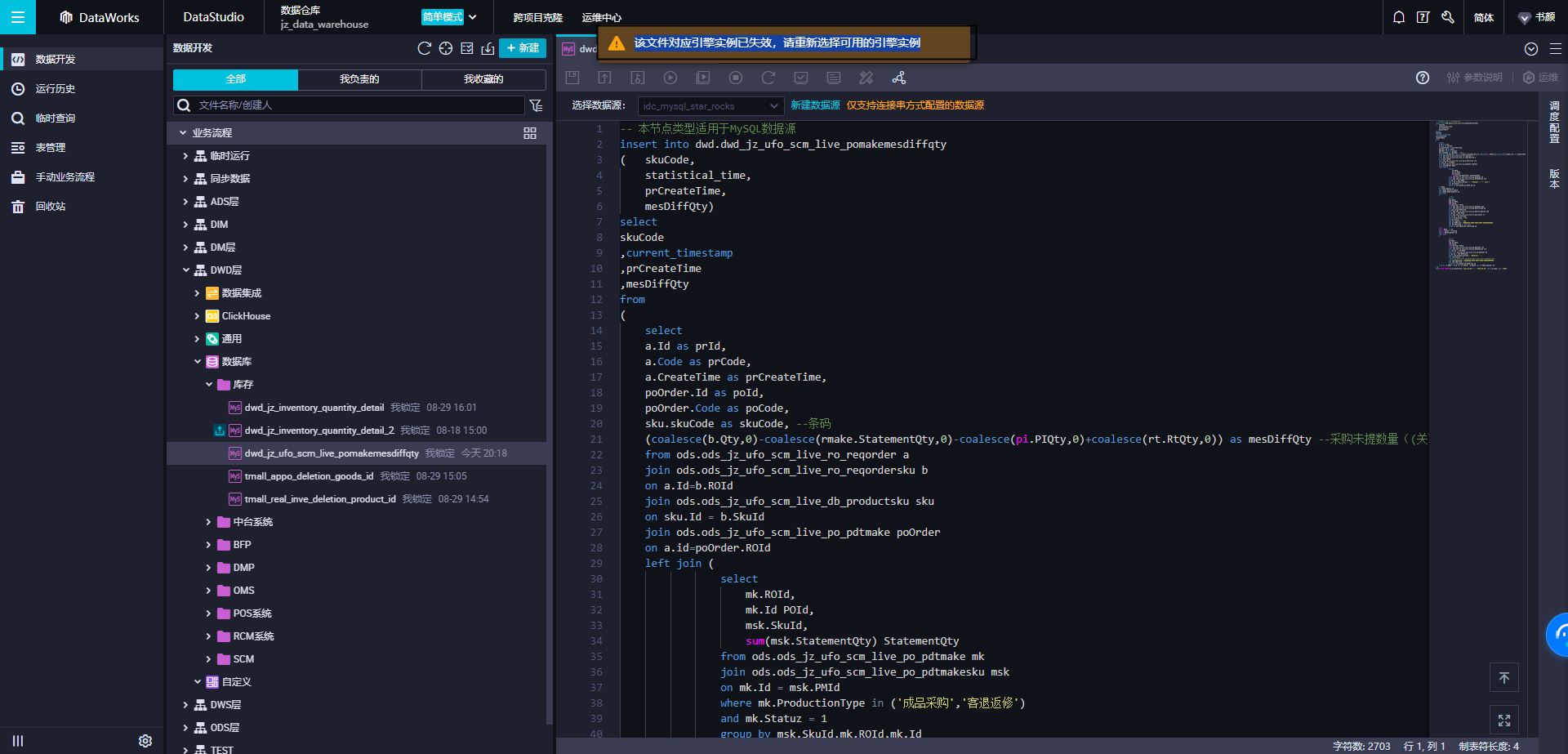Expand the ODS层 workflow
1568x754 pixels.
[185, 728]
